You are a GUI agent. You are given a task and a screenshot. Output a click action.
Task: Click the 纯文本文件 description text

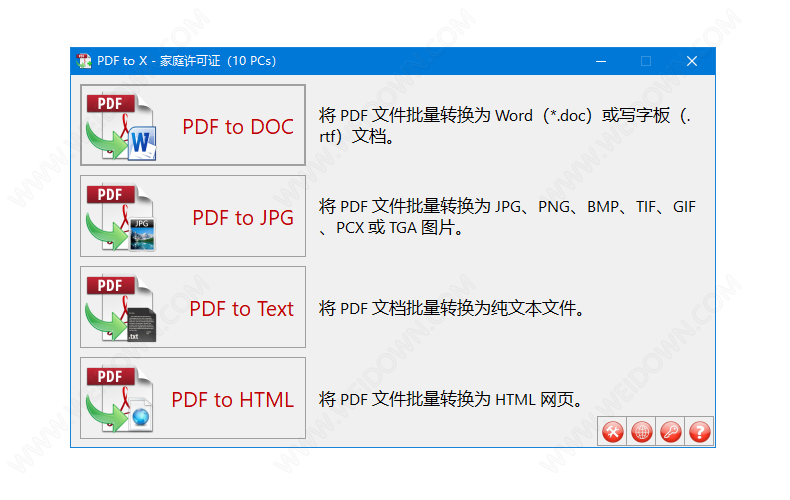click(452, 308)
